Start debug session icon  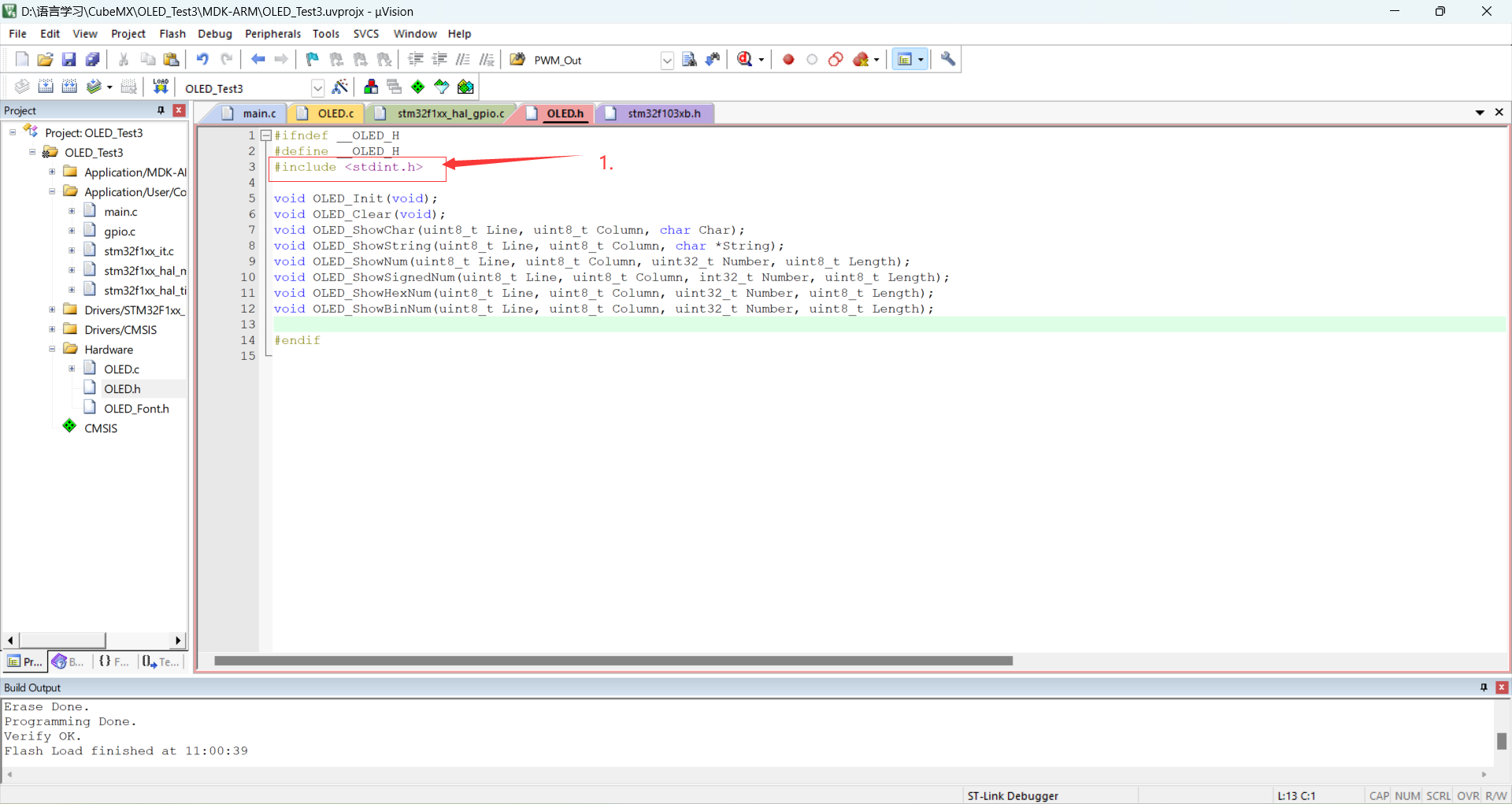click(744, 59)
